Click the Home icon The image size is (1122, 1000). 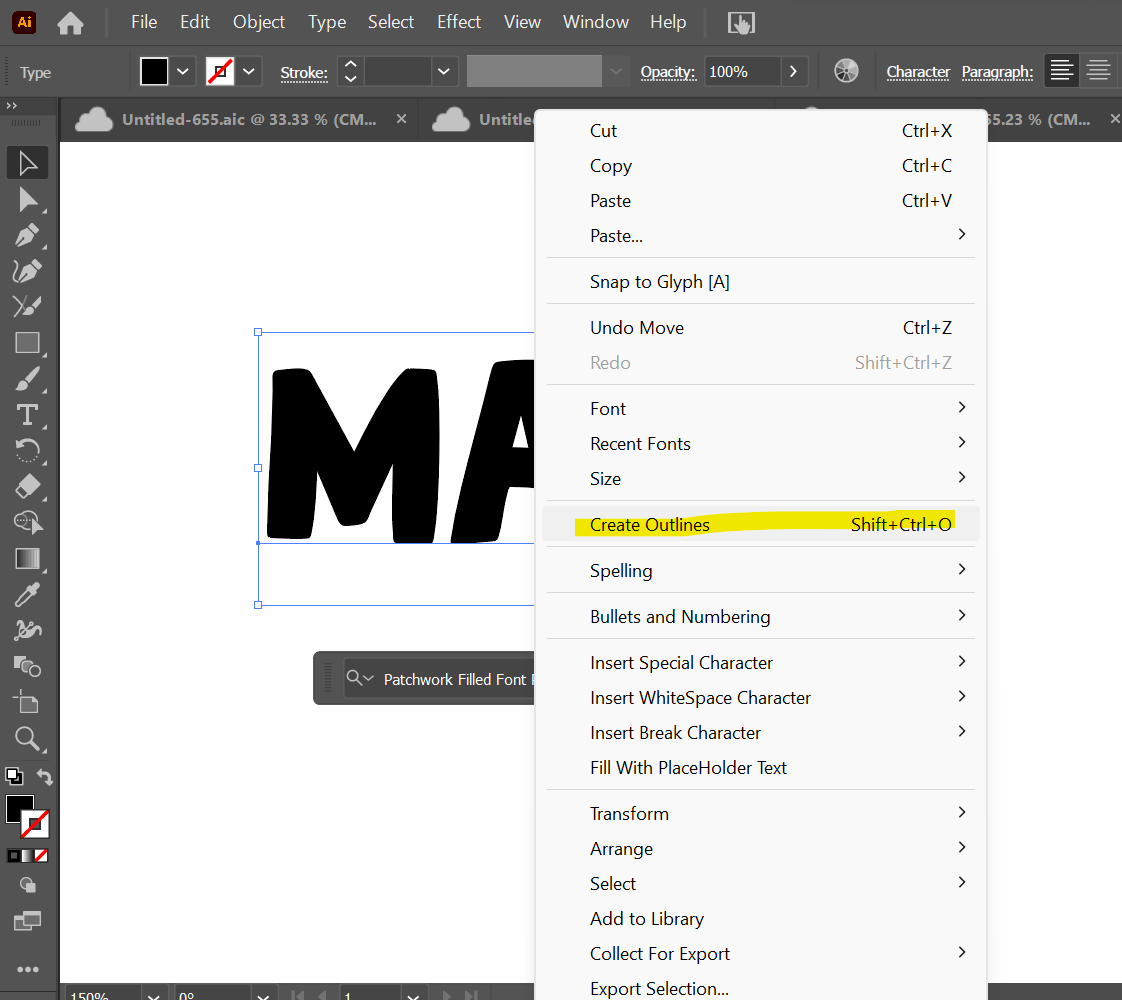70,23
